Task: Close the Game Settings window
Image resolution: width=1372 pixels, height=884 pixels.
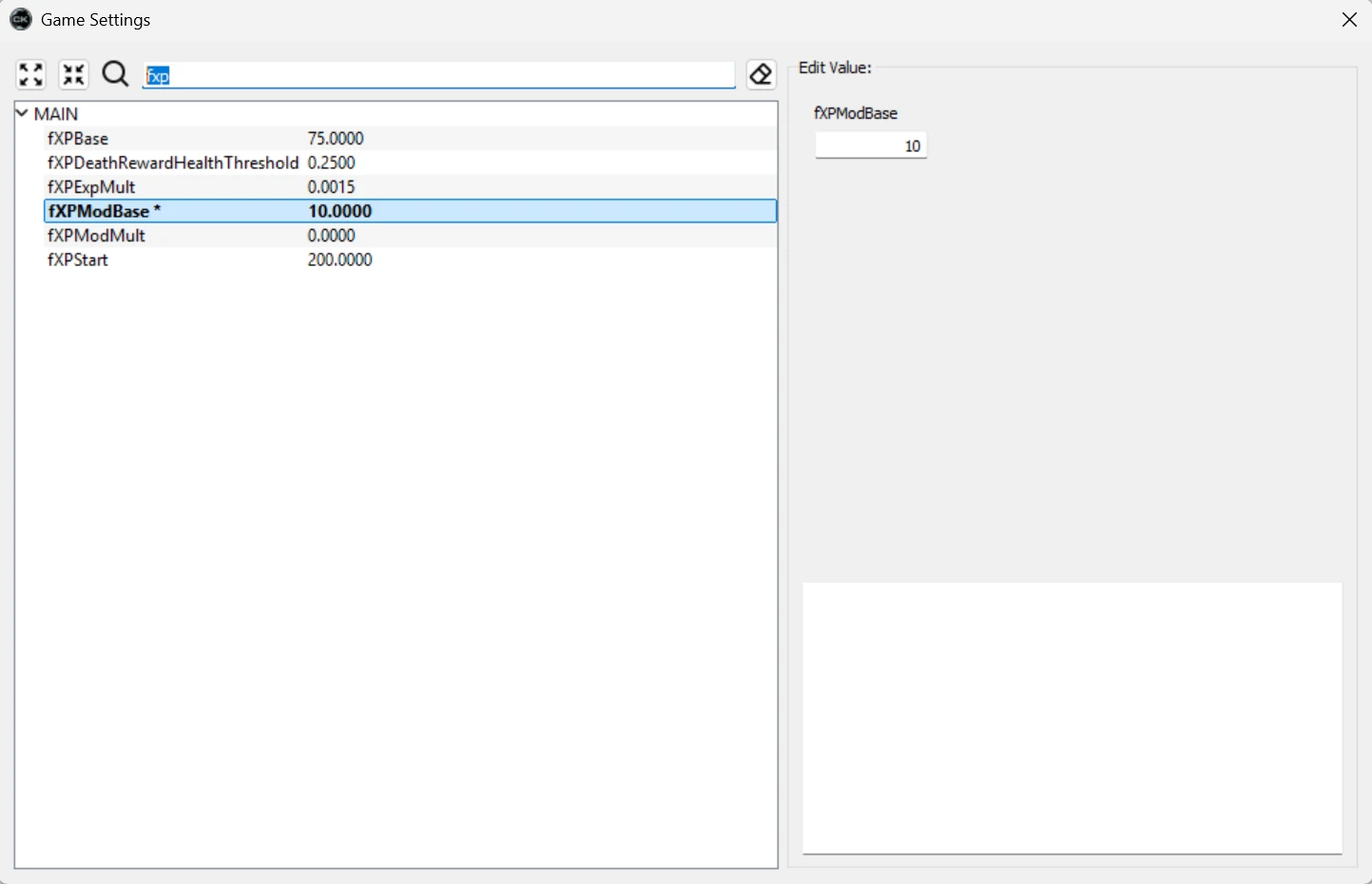Action: 1349,20
